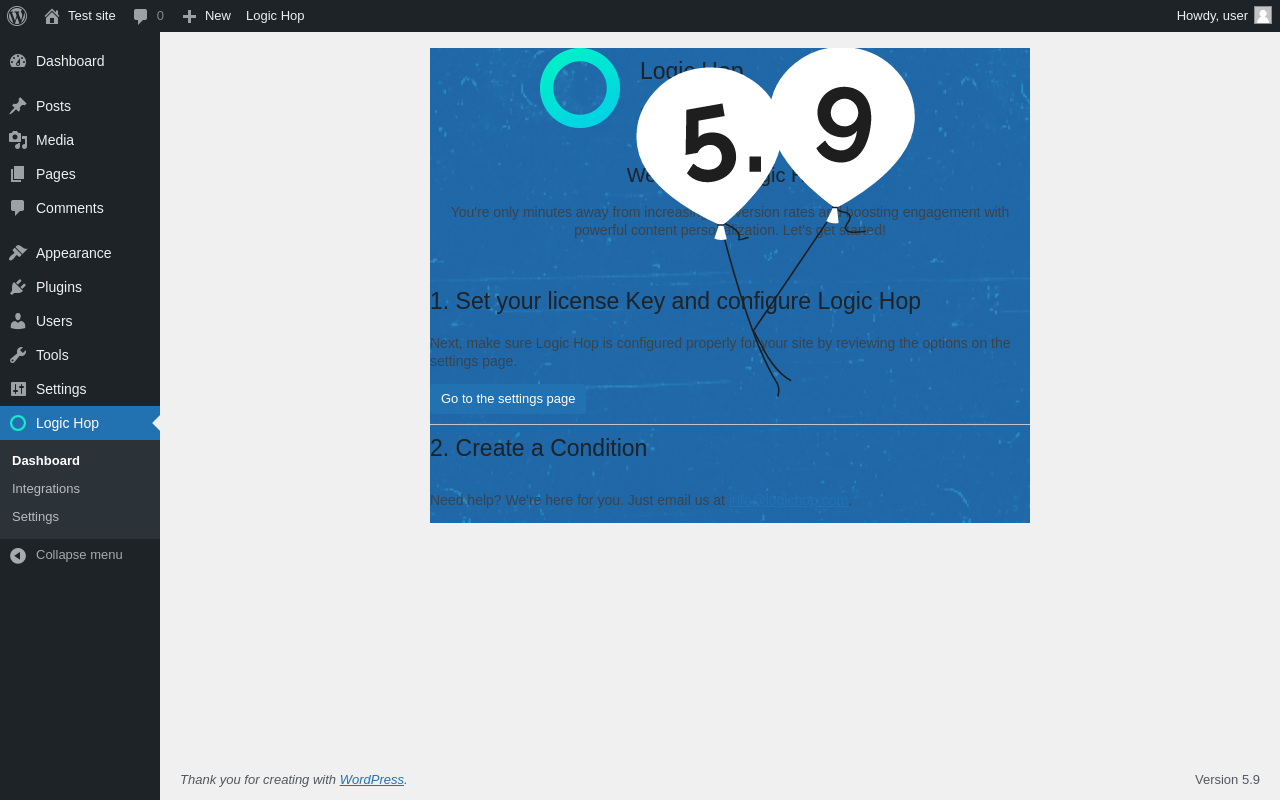The image size is (1280, 800).
Task: Open the comments bubble in admin bar
Action: (x=141, y=16)
